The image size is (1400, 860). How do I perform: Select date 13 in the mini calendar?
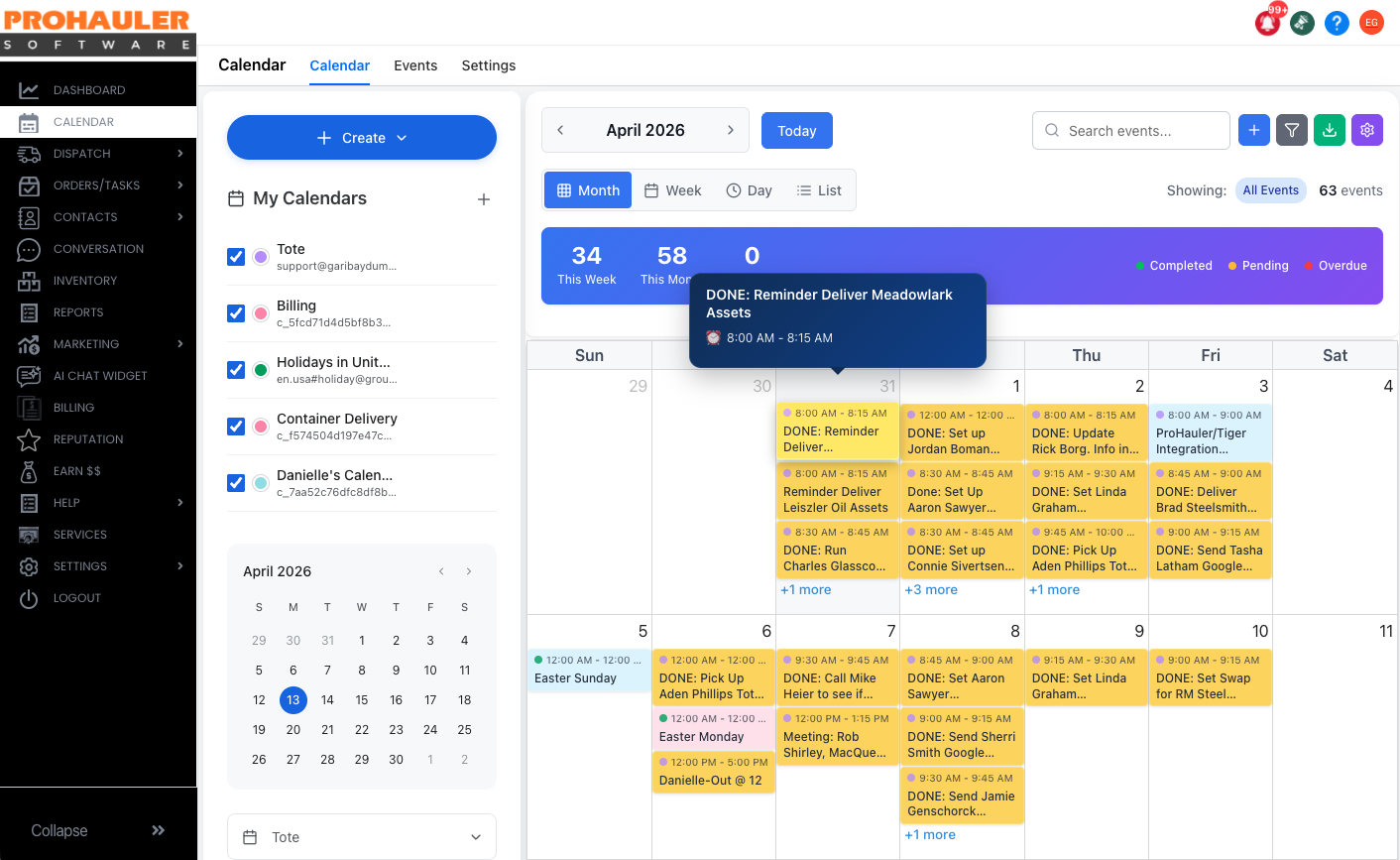point(293,700)
